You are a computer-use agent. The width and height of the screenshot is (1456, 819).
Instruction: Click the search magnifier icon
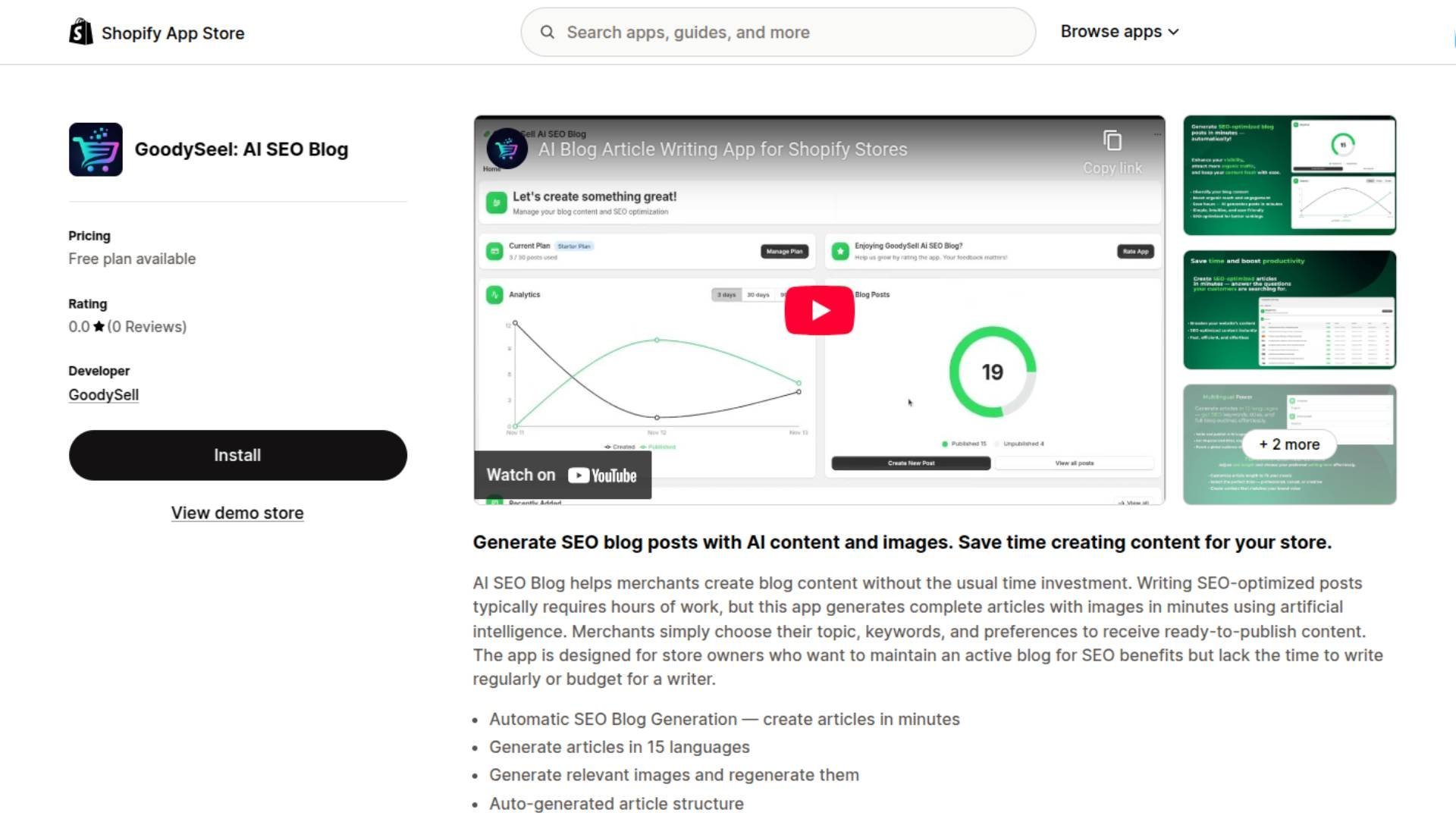click(548, 32)
